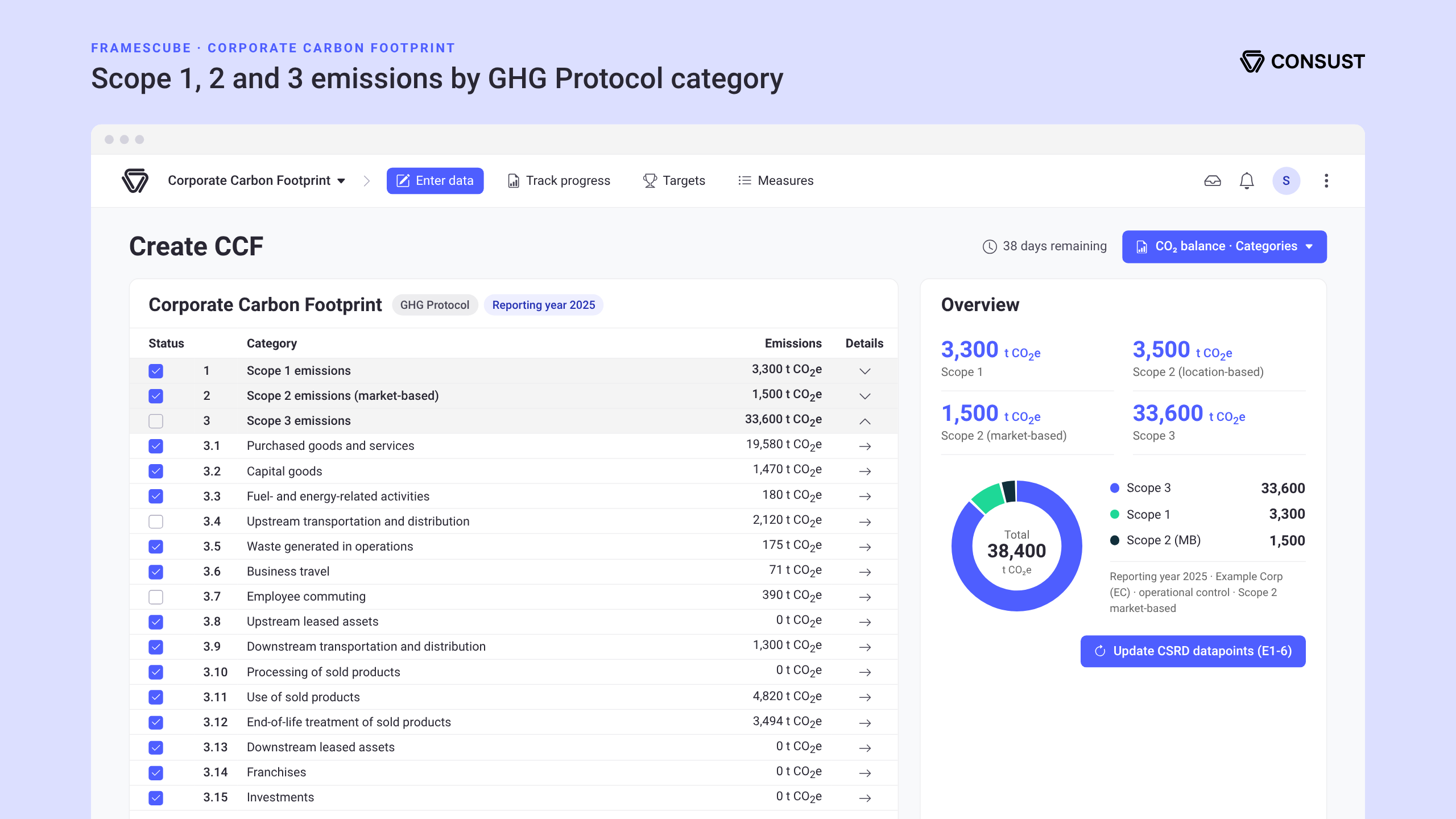Screen dimensions: 1456x819
Task: Click the clock icon beside days remaining
Action: point(990,246)
